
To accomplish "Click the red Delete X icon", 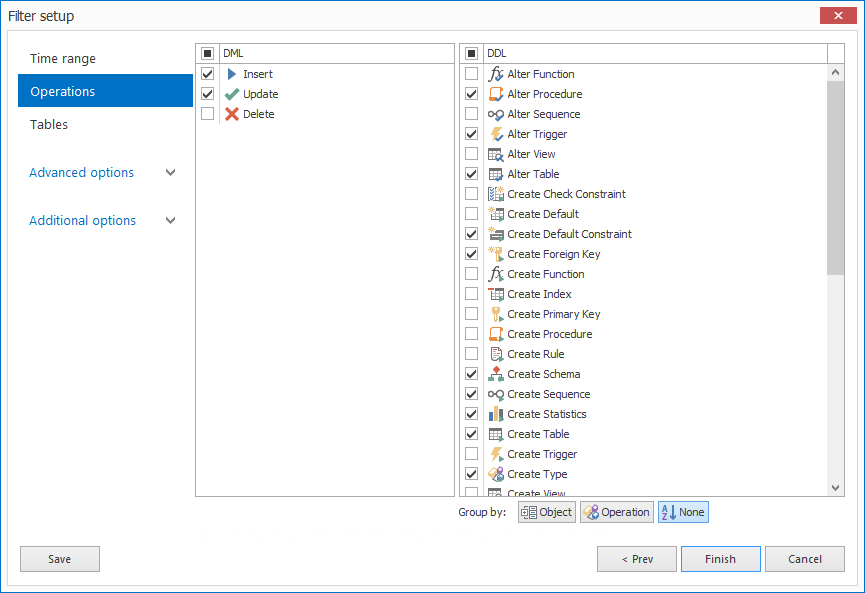I will (x=232, y=114).
